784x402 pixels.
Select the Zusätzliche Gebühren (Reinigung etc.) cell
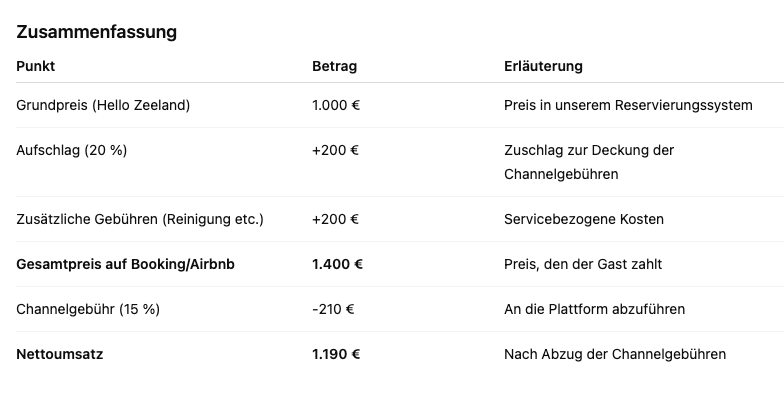[x=140, y=219]
